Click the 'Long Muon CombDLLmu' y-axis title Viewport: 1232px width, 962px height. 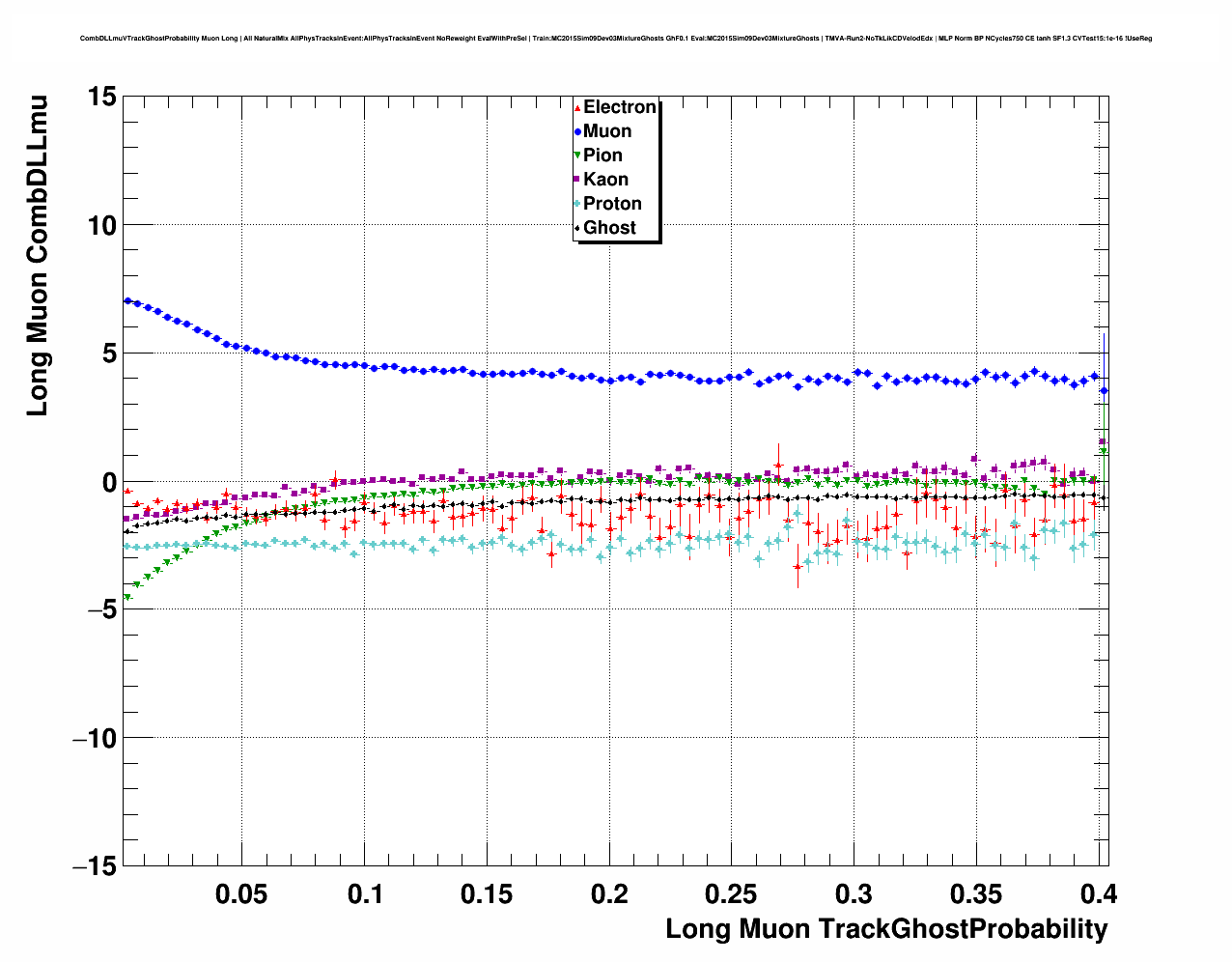tap(37, 256)
